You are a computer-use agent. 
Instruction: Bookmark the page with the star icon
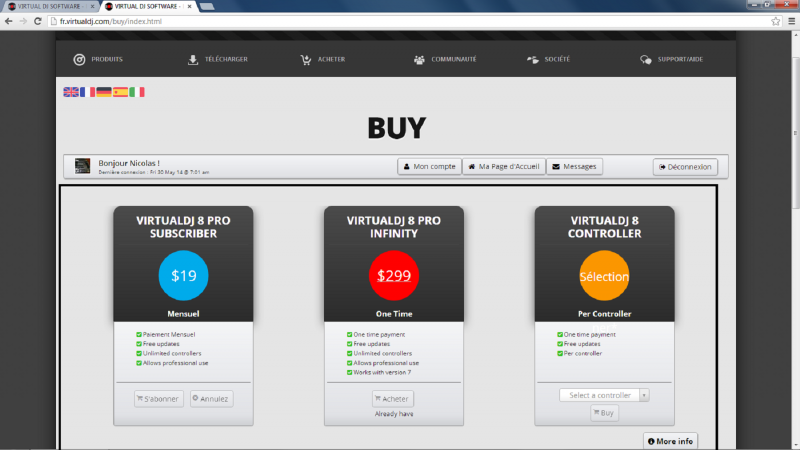point(776,21)
